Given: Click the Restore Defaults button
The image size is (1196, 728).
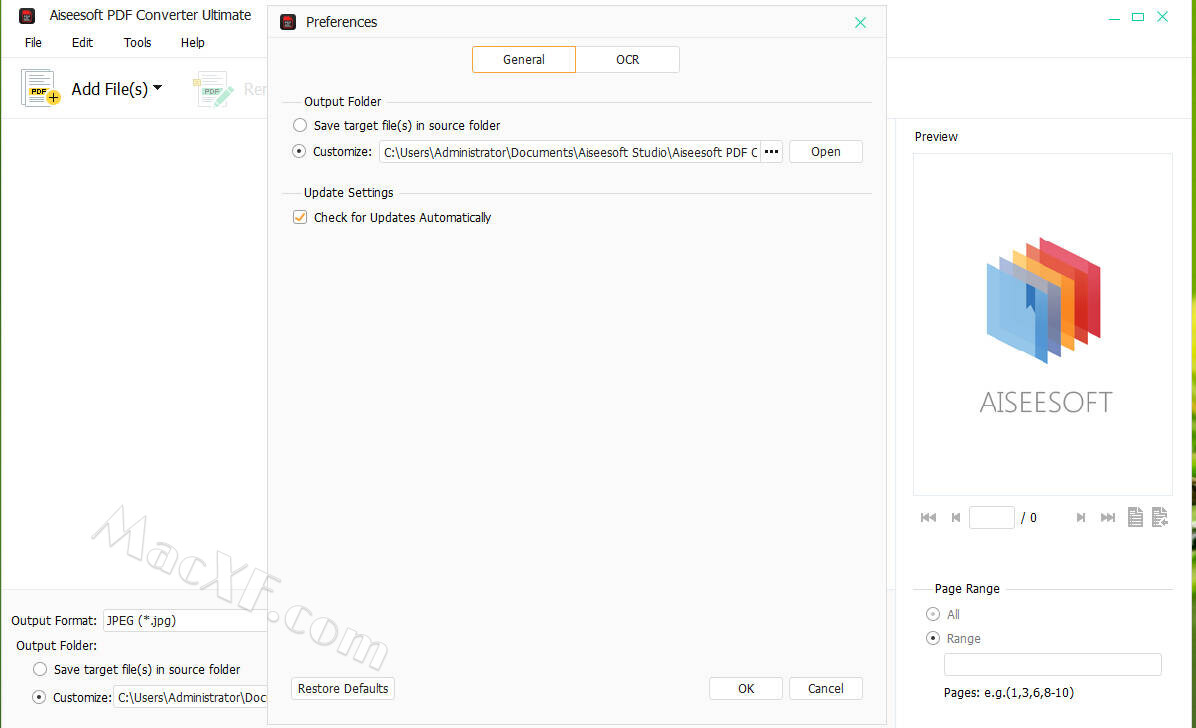Looking at the screenshot, I should coord(343,688).
